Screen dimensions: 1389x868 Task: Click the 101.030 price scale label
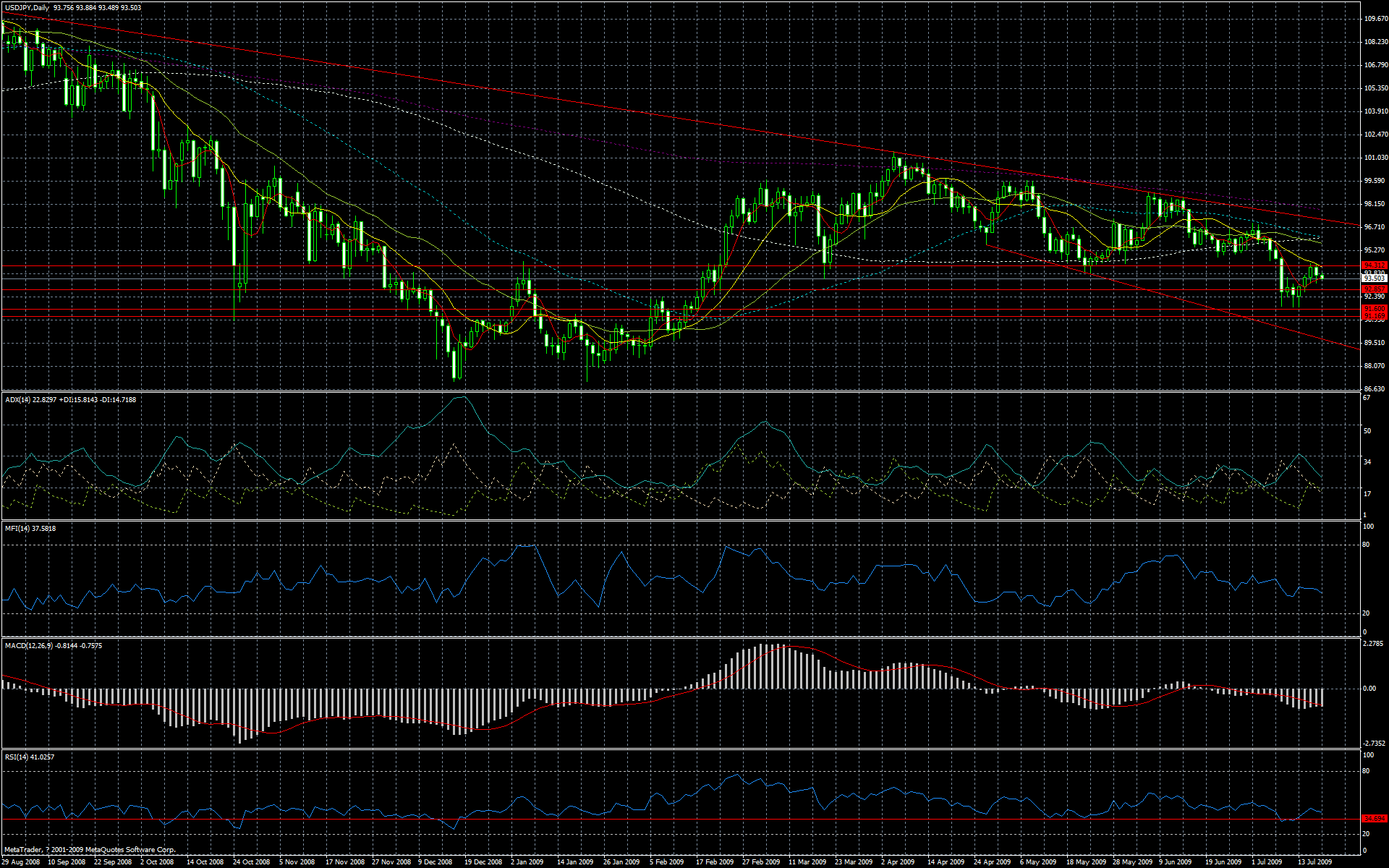tap(1375, 158)
